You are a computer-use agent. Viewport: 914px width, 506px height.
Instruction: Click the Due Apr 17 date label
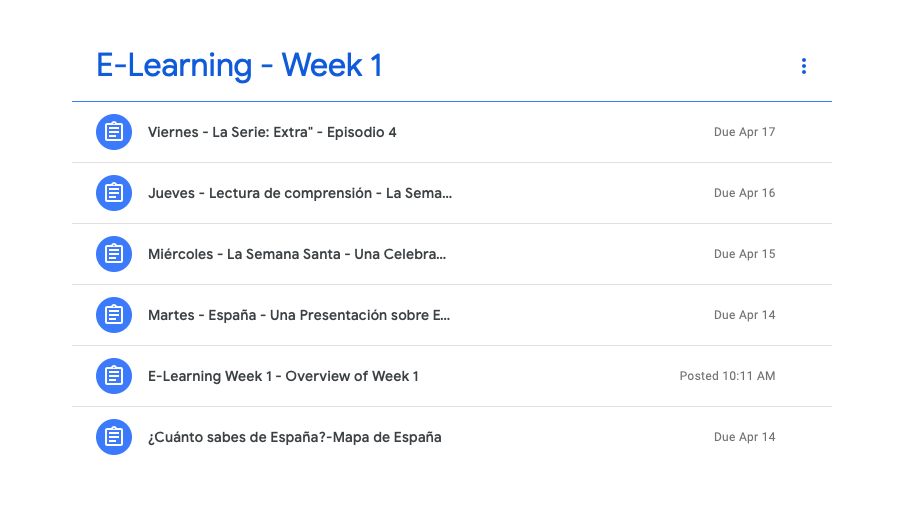point(744,132)
